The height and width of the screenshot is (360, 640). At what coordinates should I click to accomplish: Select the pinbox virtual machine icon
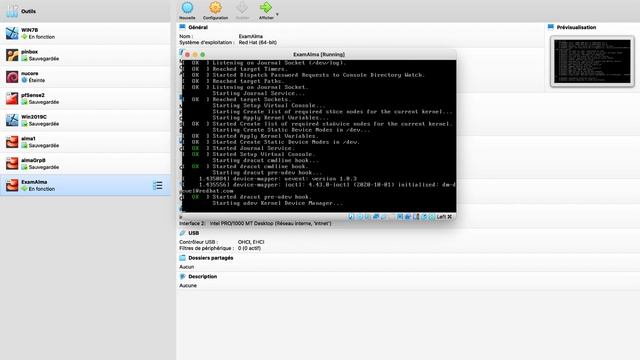coord(12,55)
